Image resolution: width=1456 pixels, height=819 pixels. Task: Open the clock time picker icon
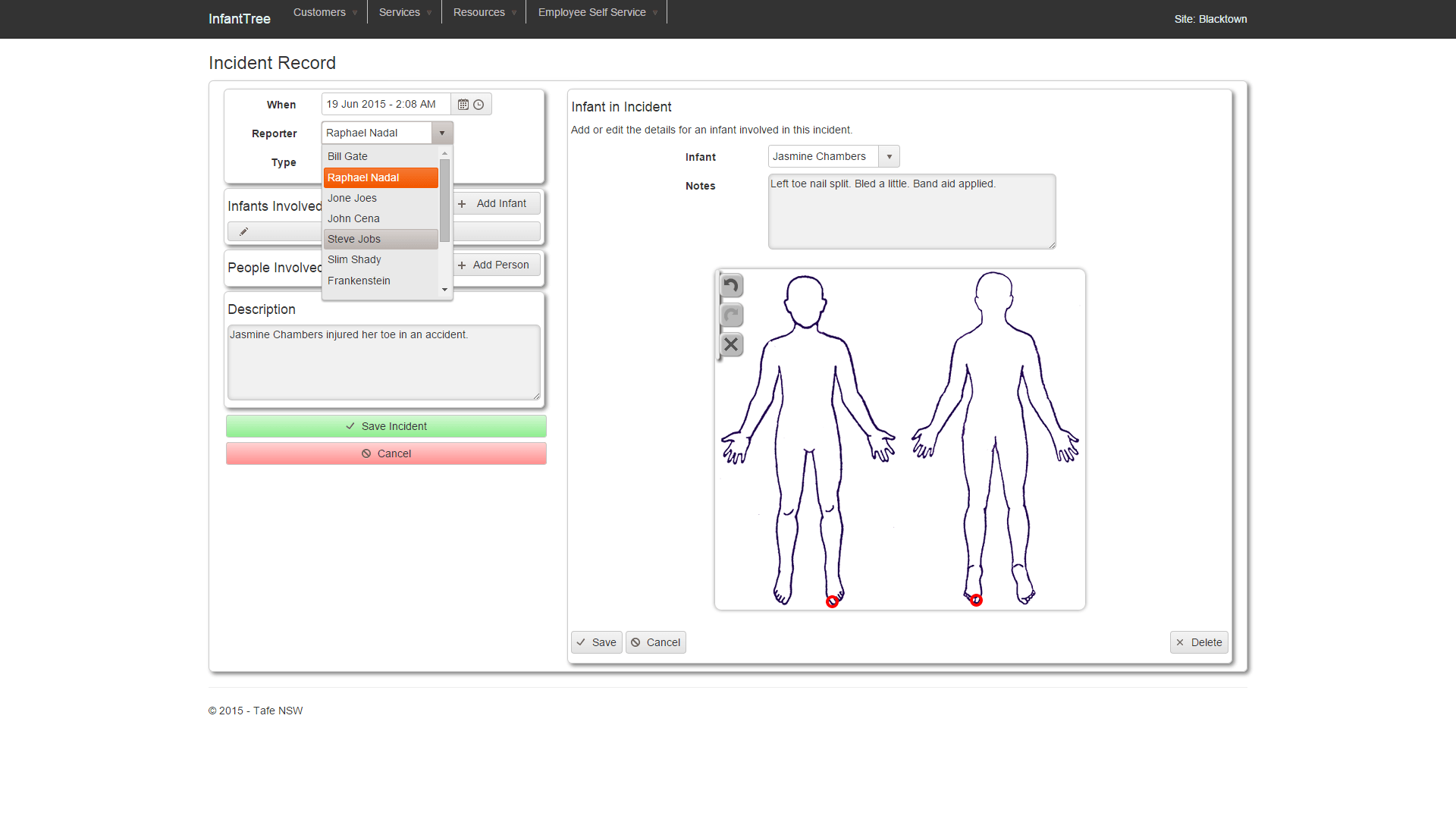tap(479, 105)
